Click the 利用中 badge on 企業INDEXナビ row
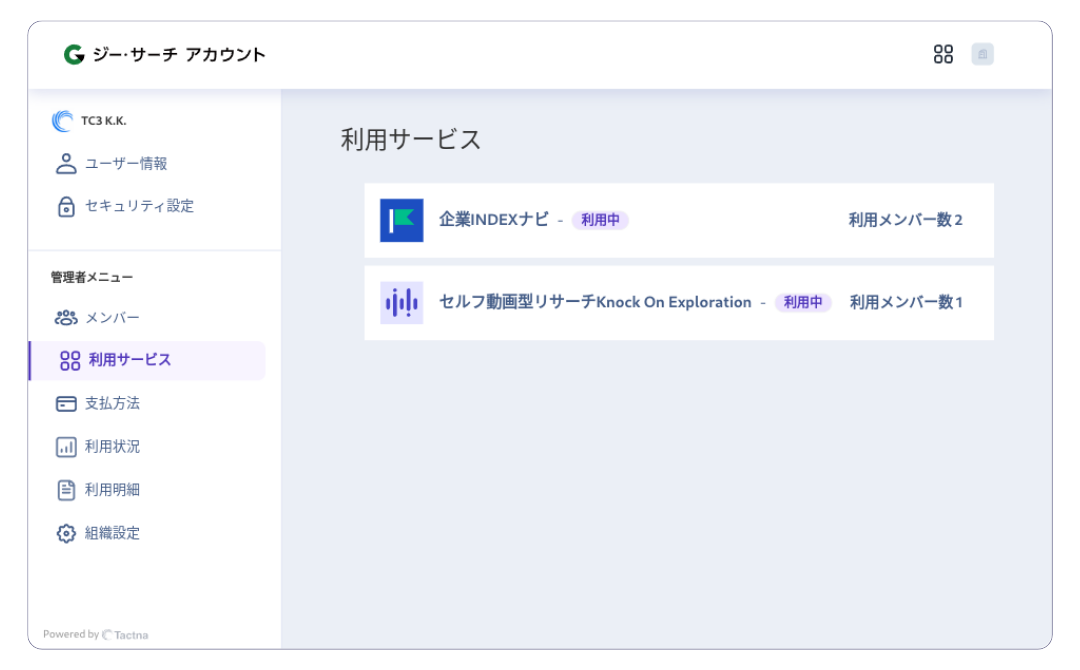The height and width of the screenshot is (670, 1080). 600,220
